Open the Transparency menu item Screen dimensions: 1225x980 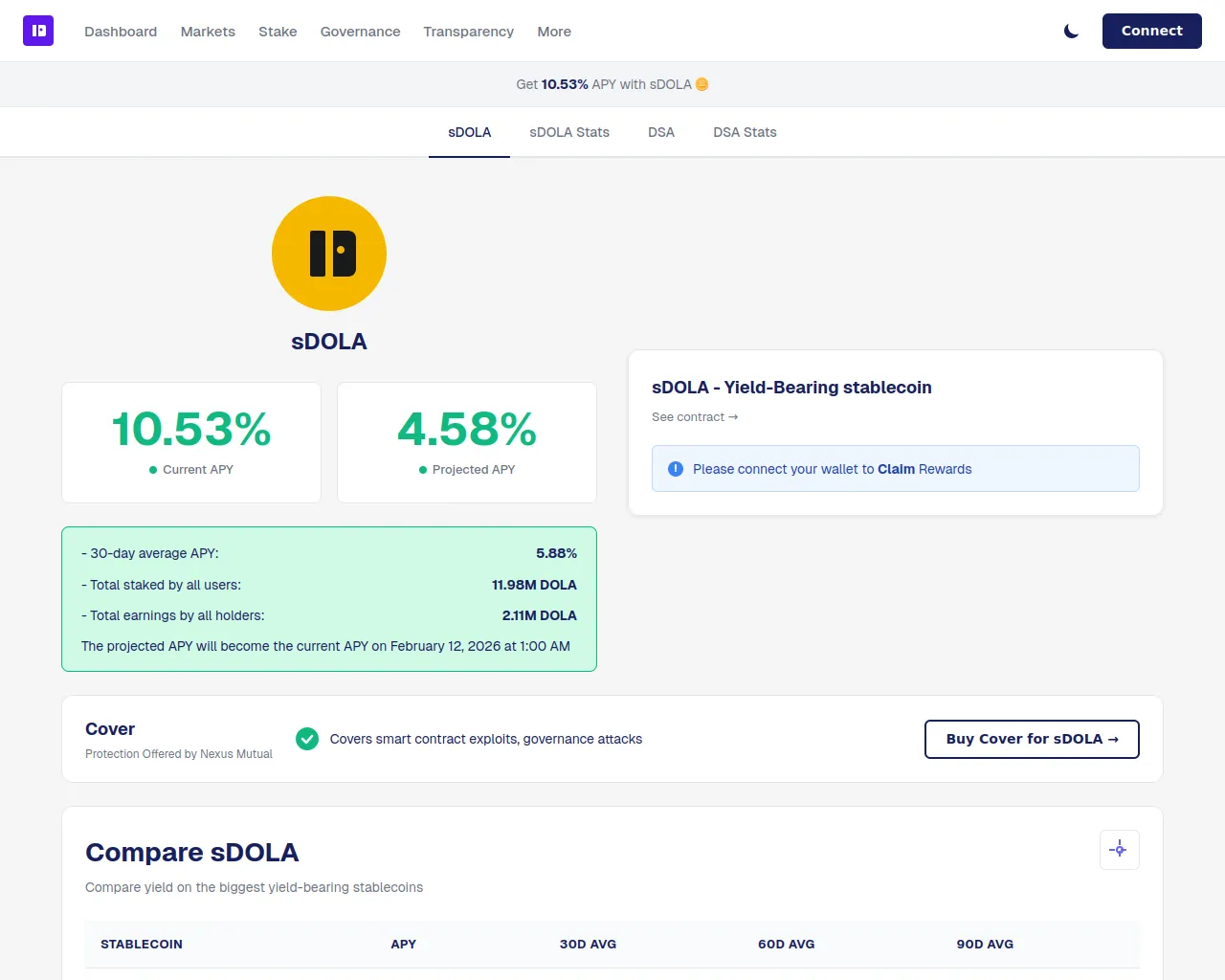468,32
